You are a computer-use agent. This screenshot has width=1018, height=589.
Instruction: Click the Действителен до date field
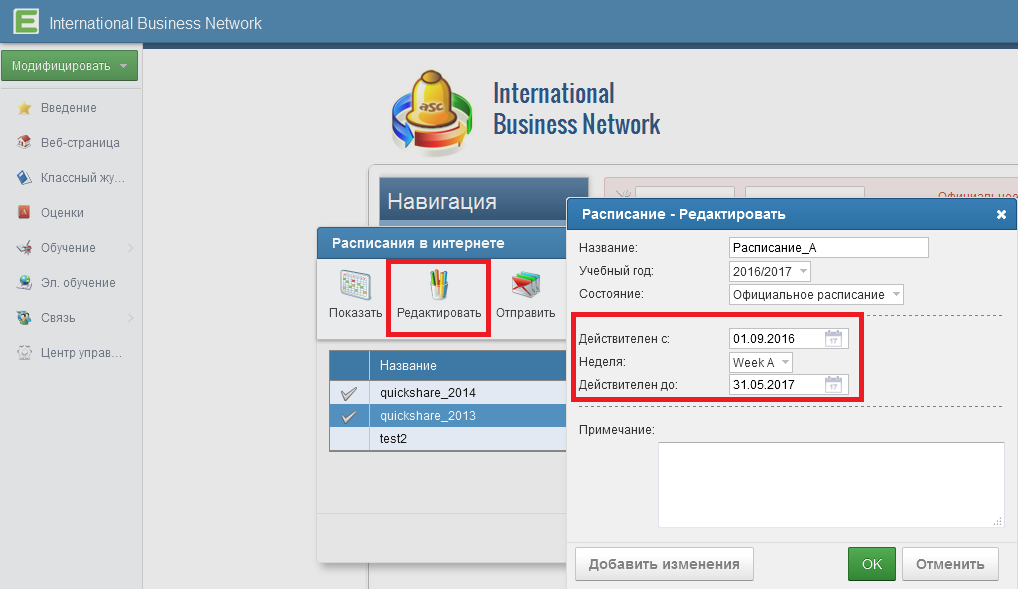(788, 384)
